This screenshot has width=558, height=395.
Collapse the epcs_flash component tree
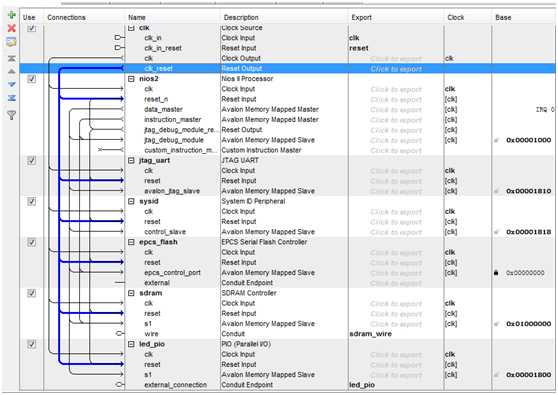[x=131, y=242]
